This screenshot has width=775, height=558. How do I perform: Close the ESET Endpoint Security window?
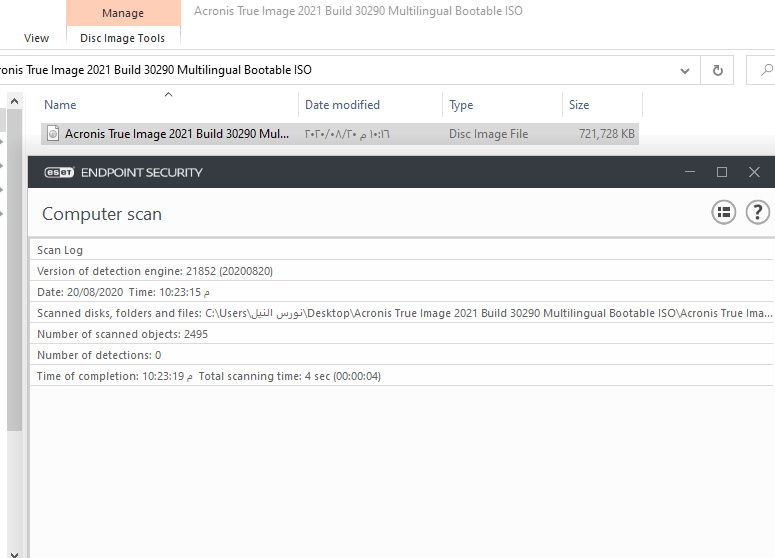[754, 172]
